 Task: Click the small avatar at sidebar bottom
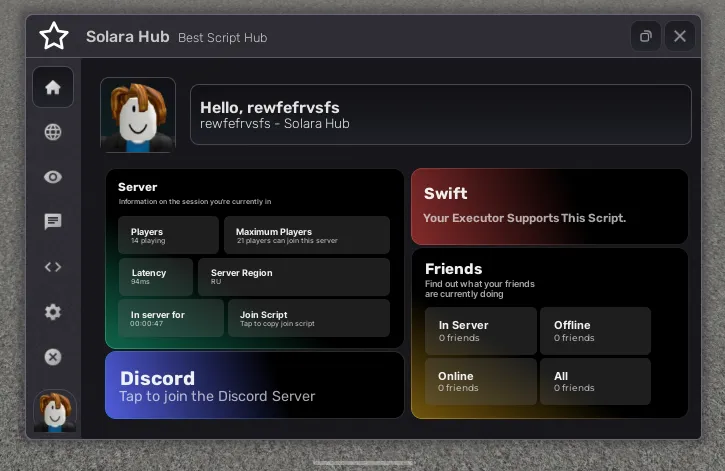55,411
